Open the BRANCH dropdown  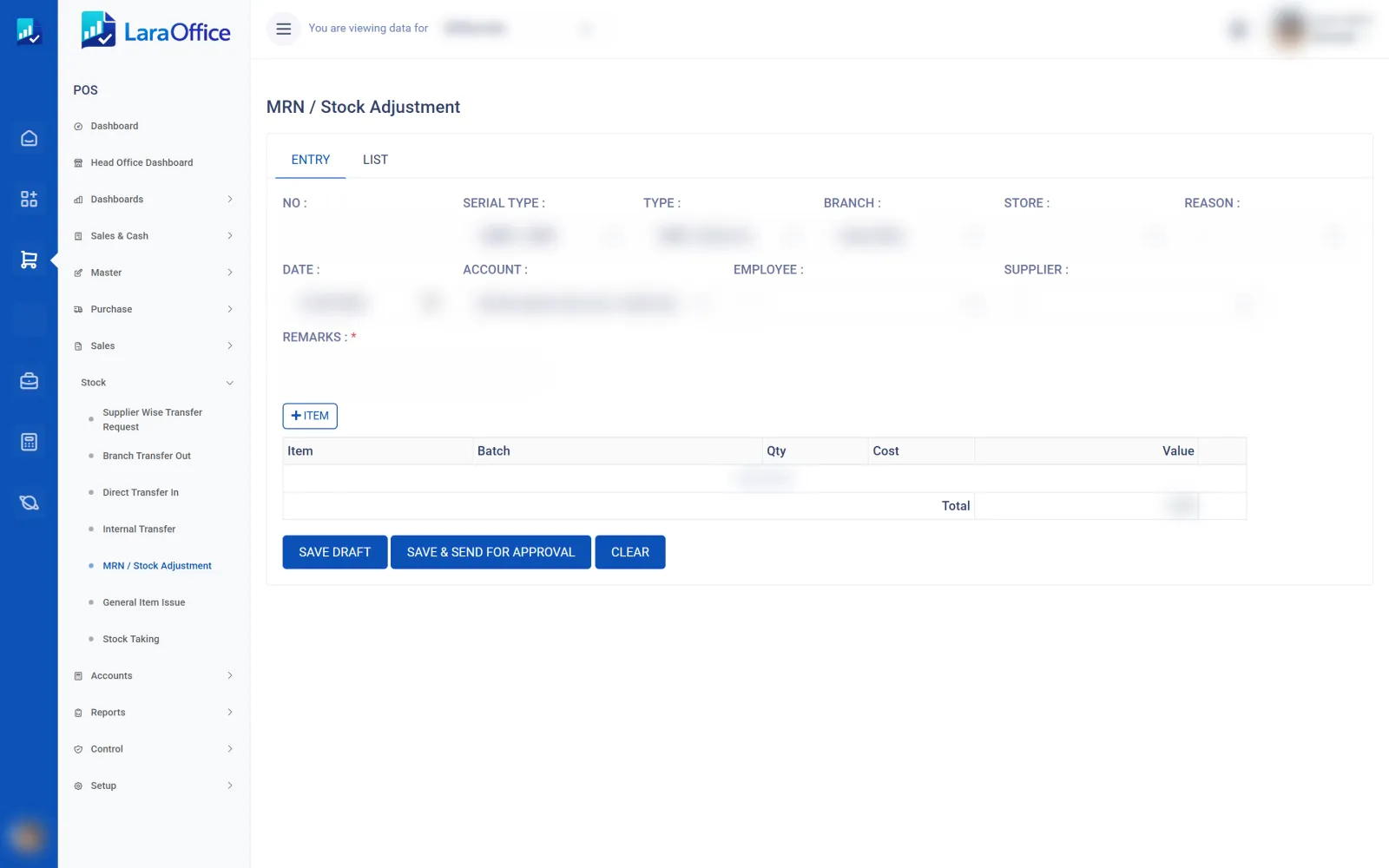pos(905,235)
